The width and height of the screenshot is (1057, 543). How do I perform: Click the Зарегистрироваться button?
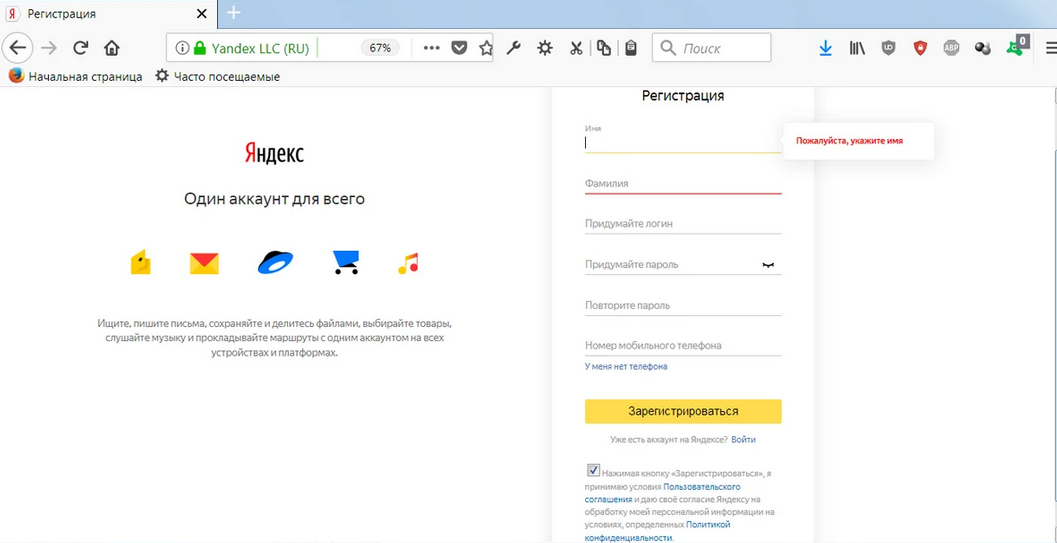683,411
